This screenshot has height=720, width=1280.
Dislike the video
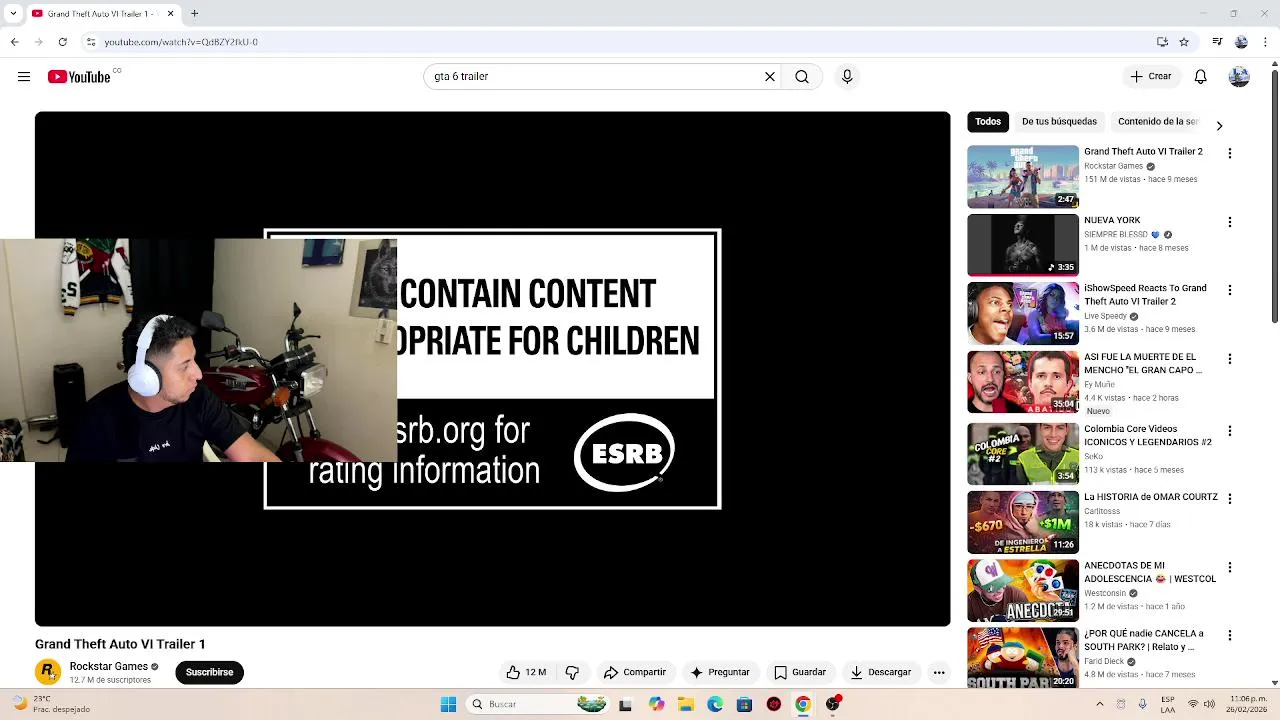point(573,672)
